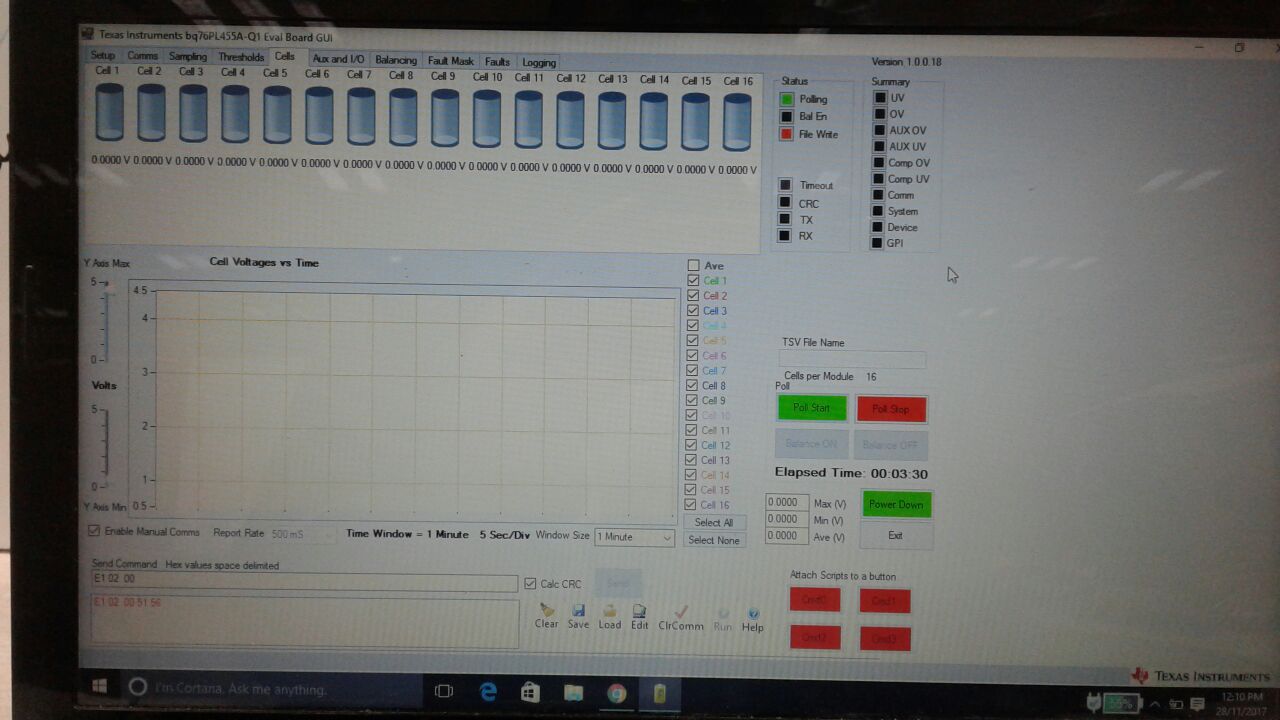Click the green Power Down button

[x=896, y=504]
